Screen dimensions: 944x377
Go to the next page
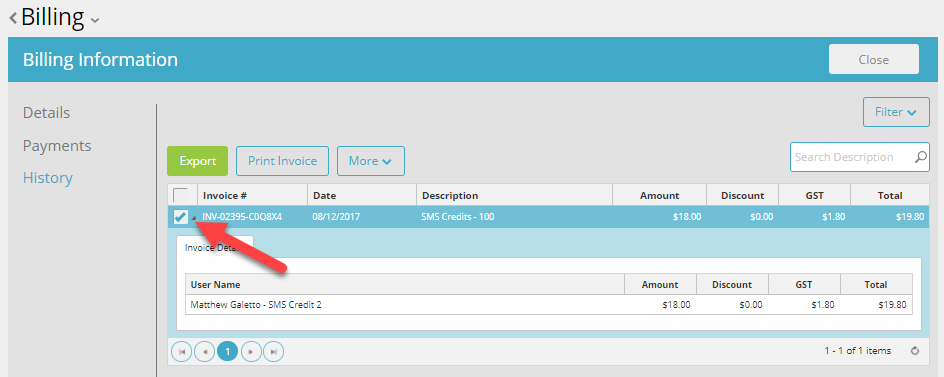251,351
